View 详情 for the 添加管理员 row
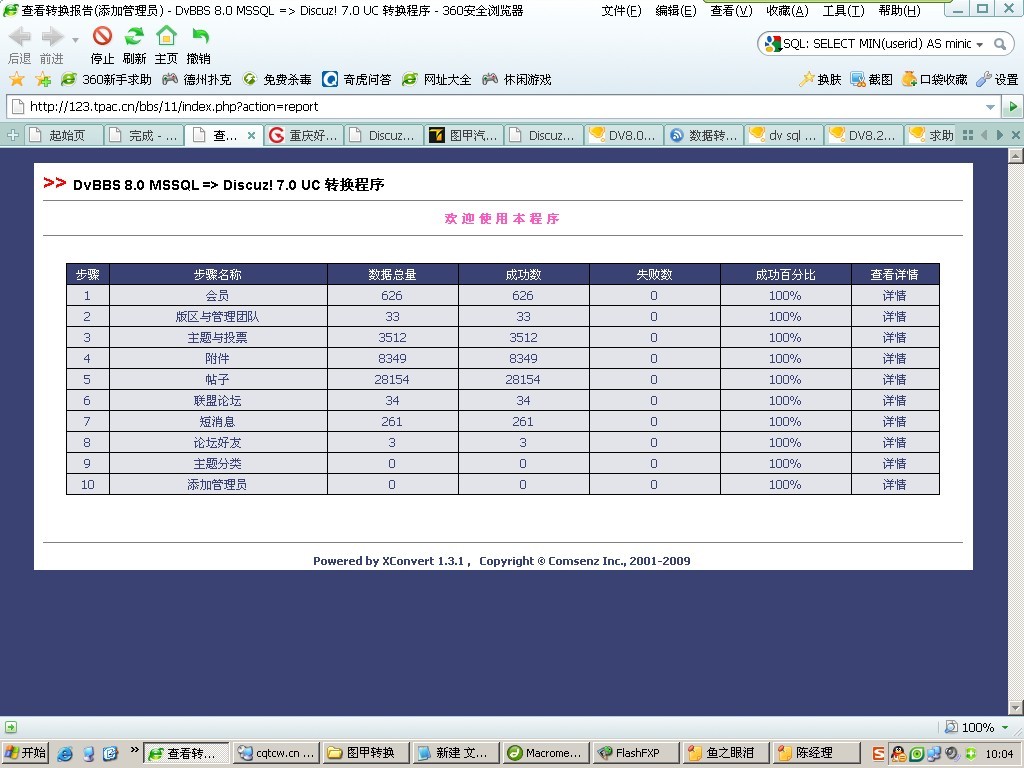This screenshot has height=768, width=1024. tap(894, 485)
